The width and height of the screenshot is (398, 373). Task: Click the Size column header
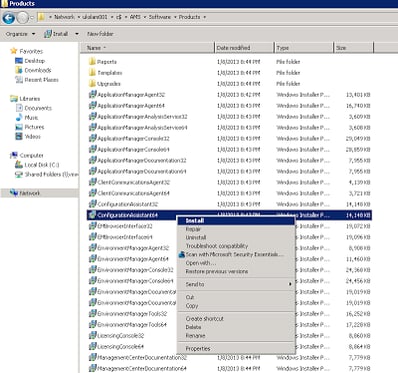pos(353,48)
